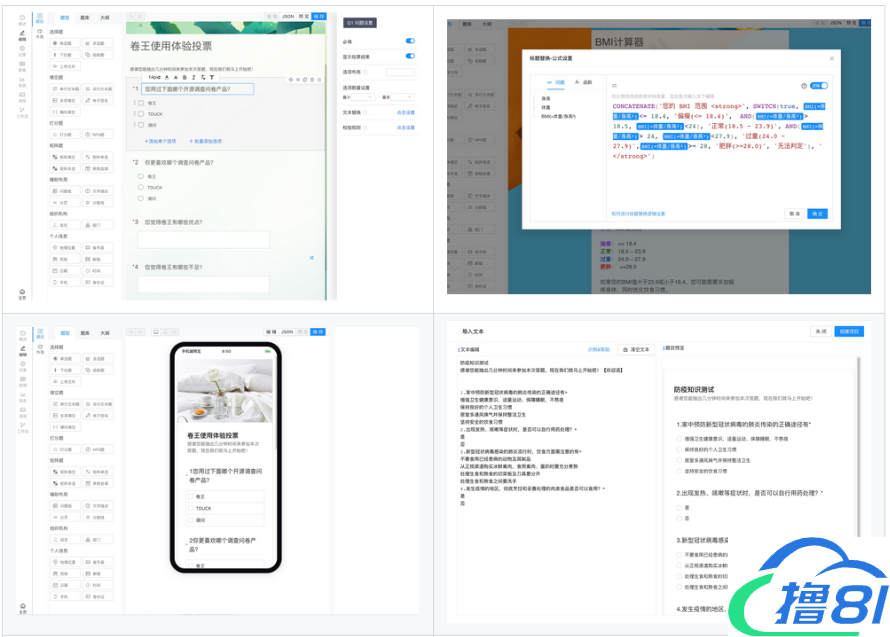Select the 身高 variable in the formula dialog list
The height and width of the screenshot is (637, 890).
click(546, 98)
